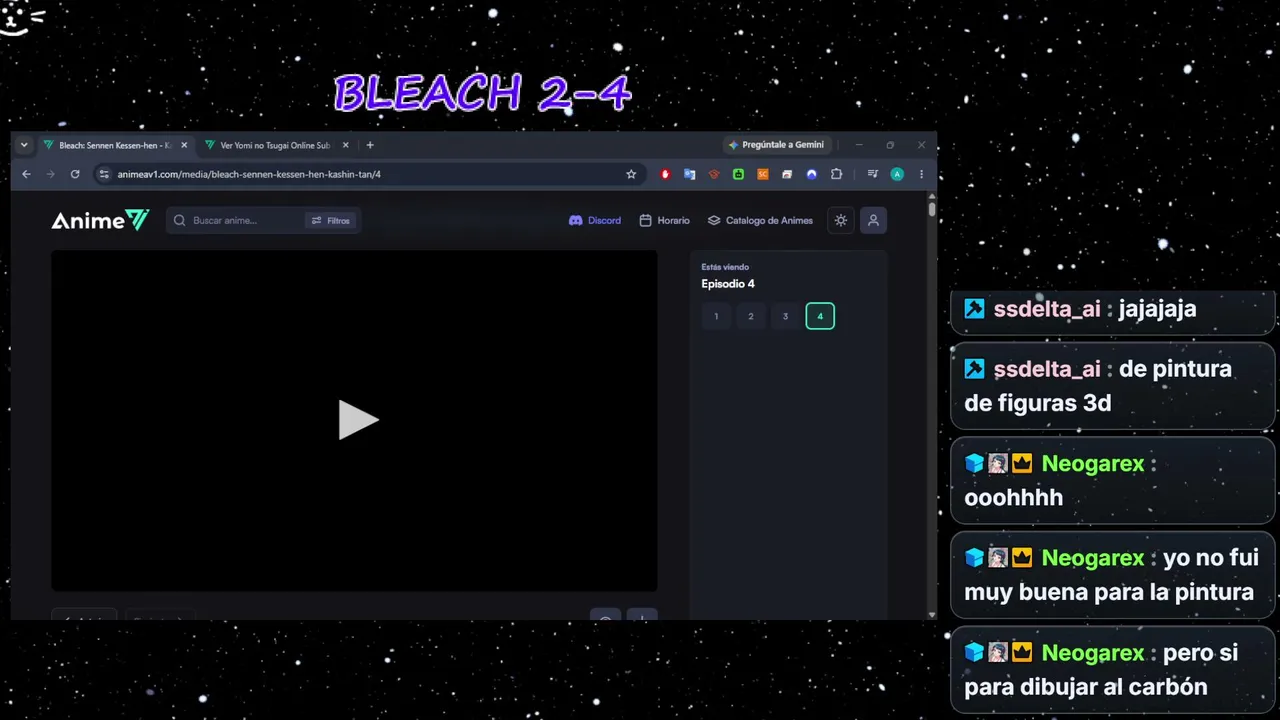1280x720 pixels.
Task: Click the 'Episodio 4' heading text
Action: 728,284
